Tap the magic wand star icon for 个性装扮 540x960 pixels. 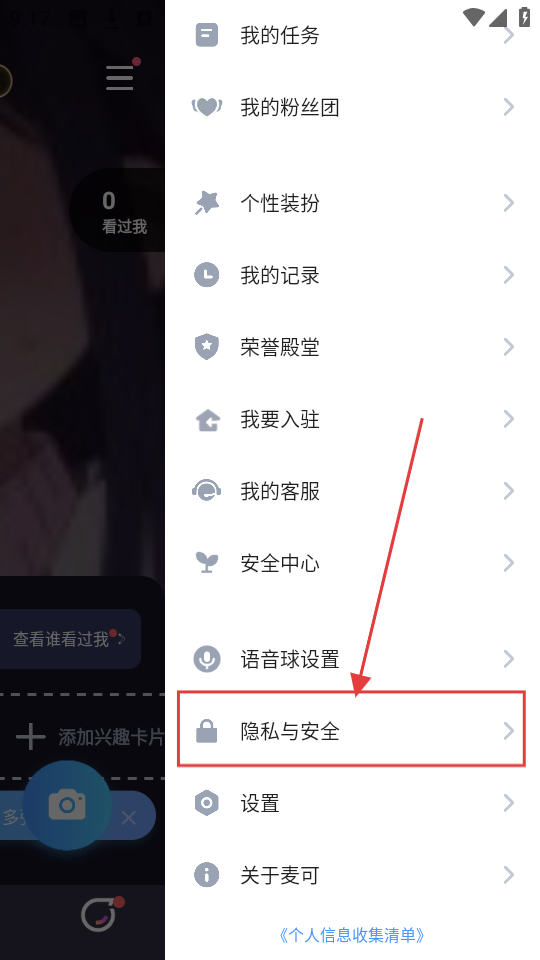click(x=206, y=203)
